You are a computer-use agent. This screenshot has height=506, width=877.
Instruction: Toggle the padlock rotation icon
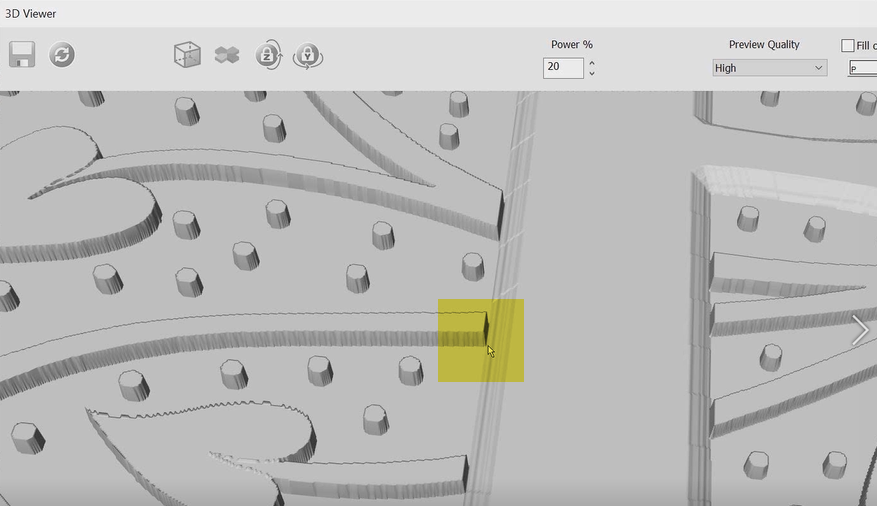[x=307, y=55]
